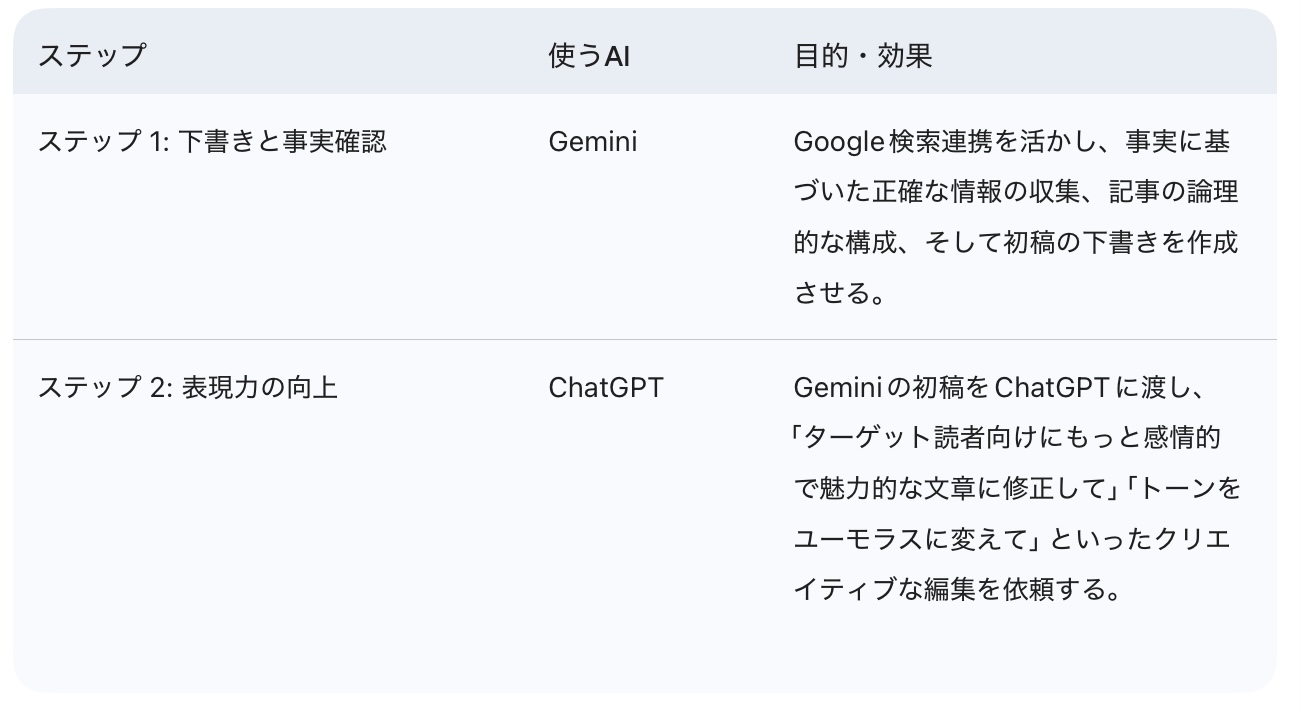Viewport: 1303px width, 712px height.
Task: Click the "ステップ" column header
Action: coord(92,56)
